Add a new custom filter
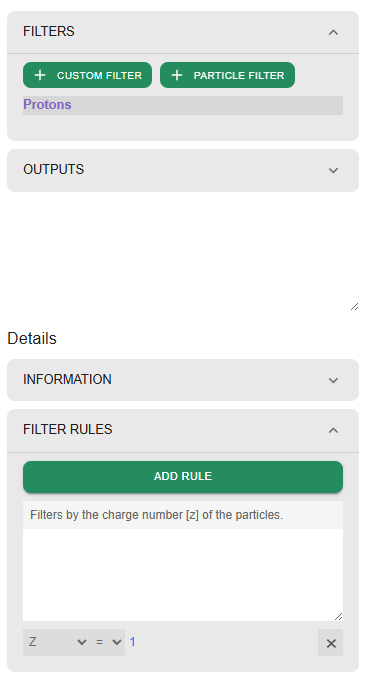This screenshot has height=677, width=367. pyautogui.click(x=87, y=75)
